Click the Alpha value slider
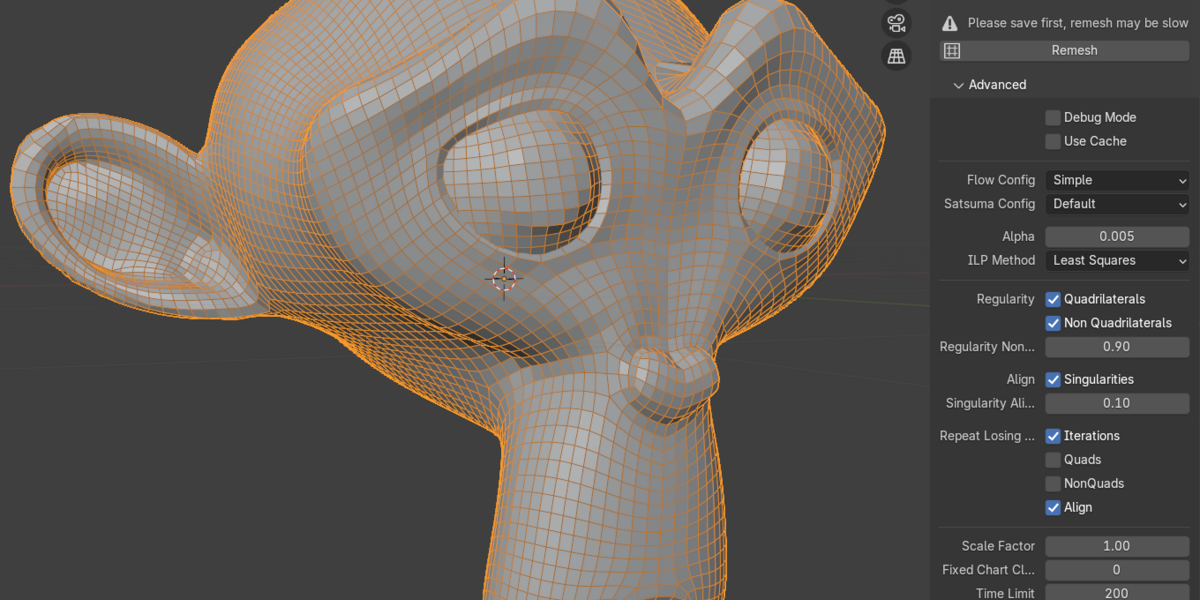This screenshot has width=1200, height=600. pyautogui.click(x=1117, y=236)
